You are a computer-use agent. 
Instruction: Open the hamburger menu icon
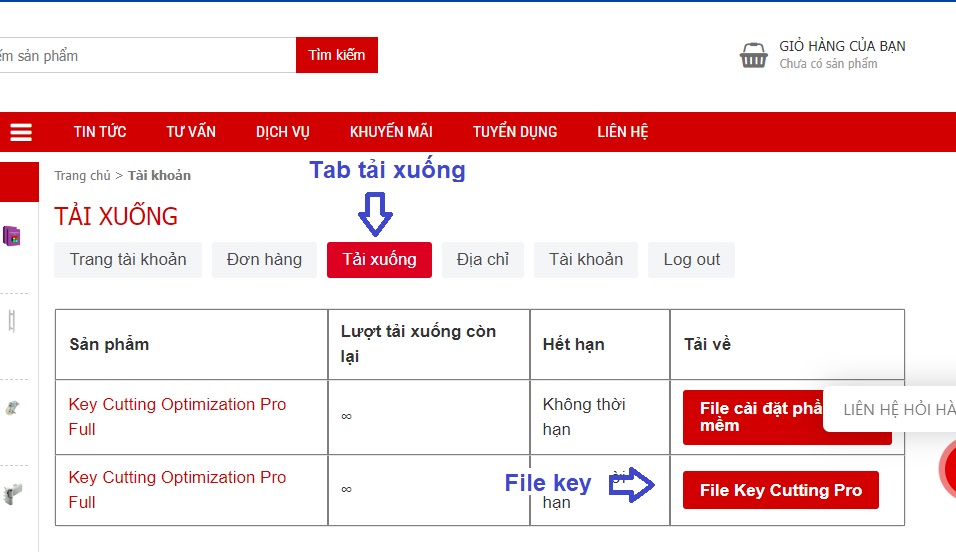[x=21, y=132]
